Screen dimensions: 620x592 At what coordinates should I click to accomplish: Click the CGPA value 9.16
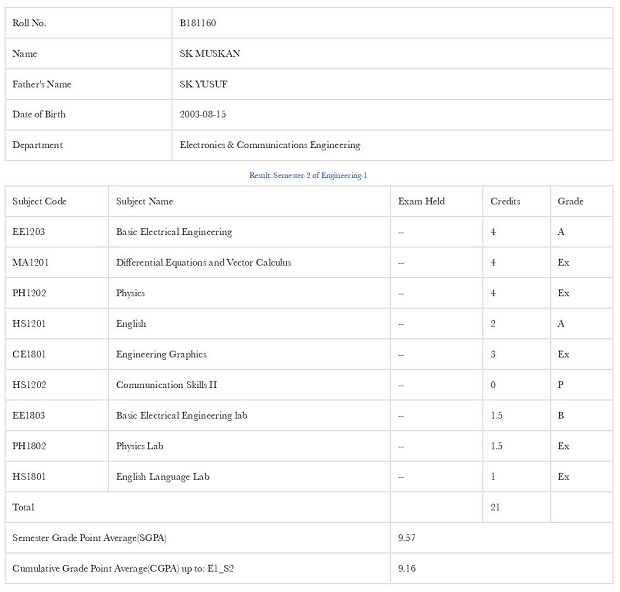pos(406,569)
